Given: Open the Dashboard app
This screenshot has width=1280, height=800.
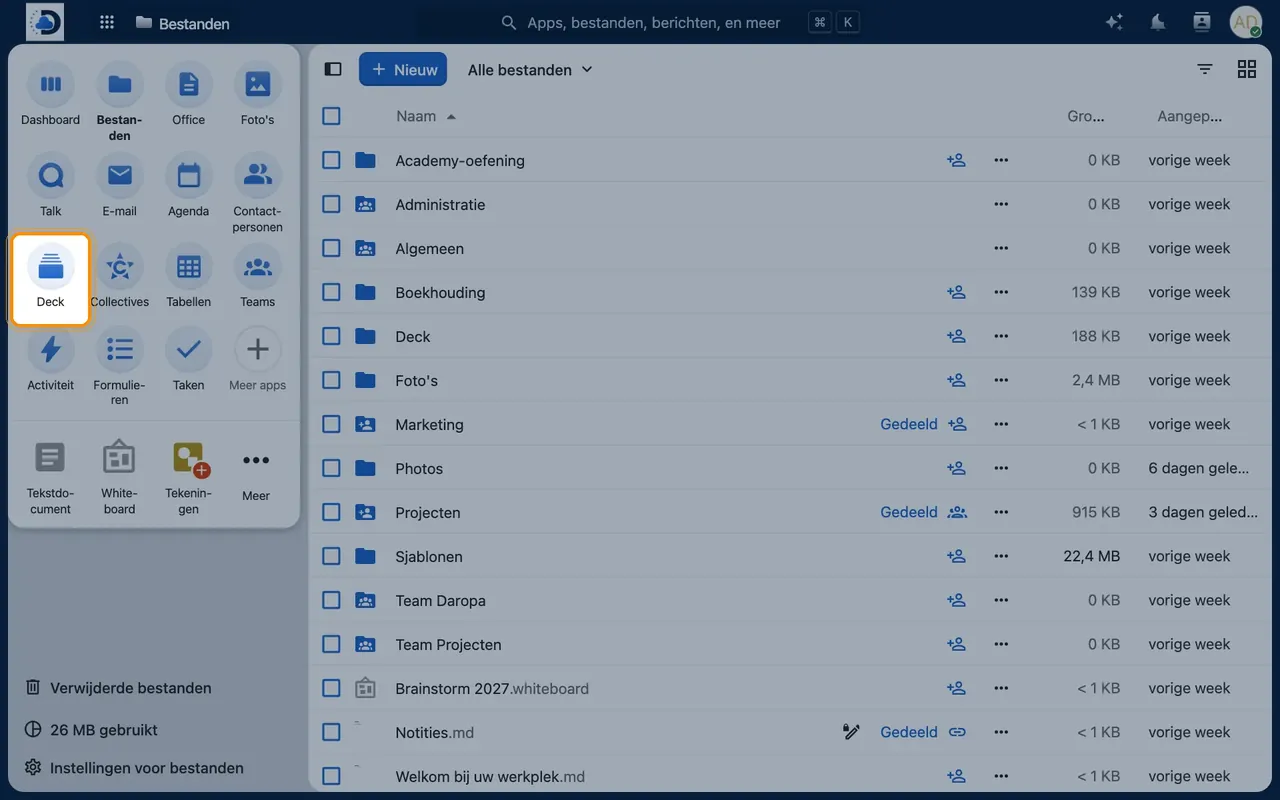Looking at the screenshot, I should tap(50, 95).
